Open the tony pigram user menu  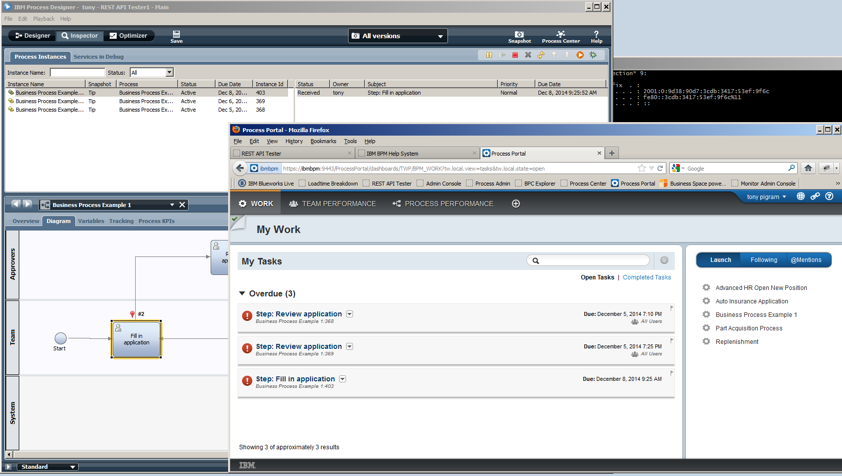[x=766, y=197]
